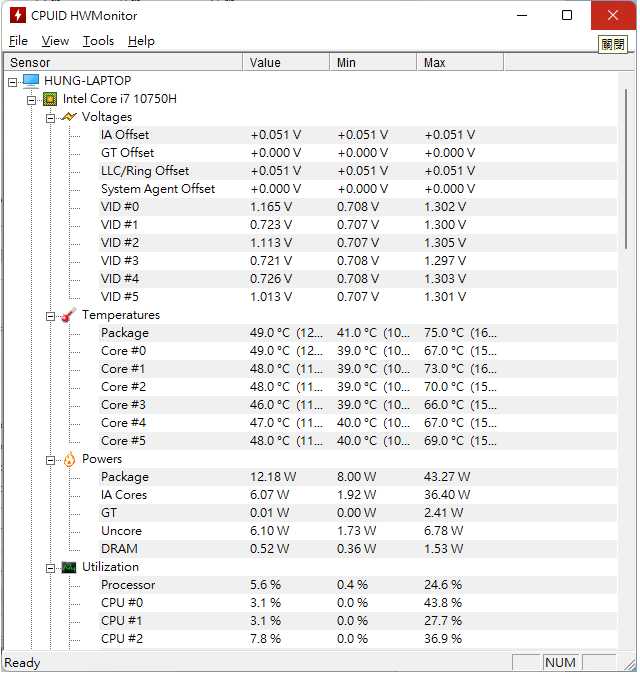Select the Core #0 temperature row
640x673 pixels.
click(x=358, y=352)
